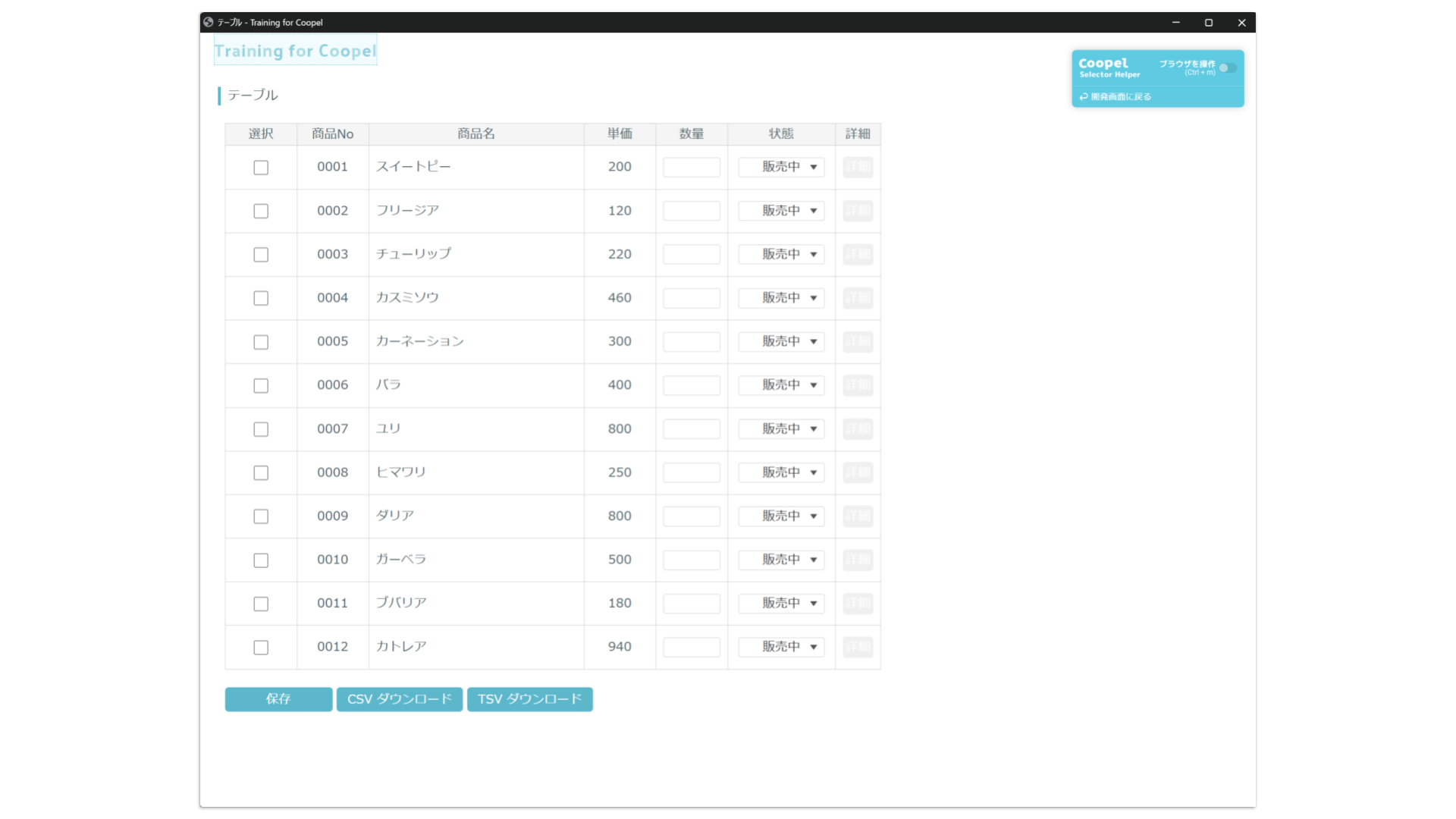Click the 保存 button

pos(278,699)
